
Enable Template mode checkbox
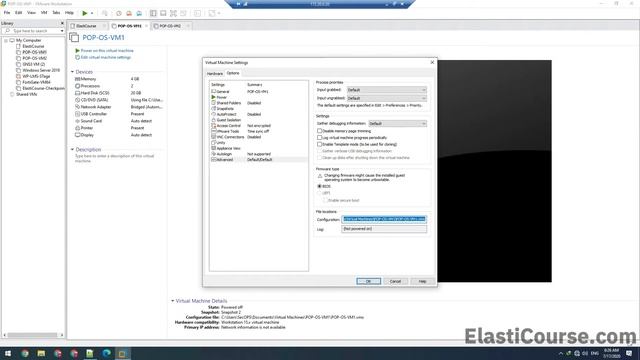(x=320, y=144)
